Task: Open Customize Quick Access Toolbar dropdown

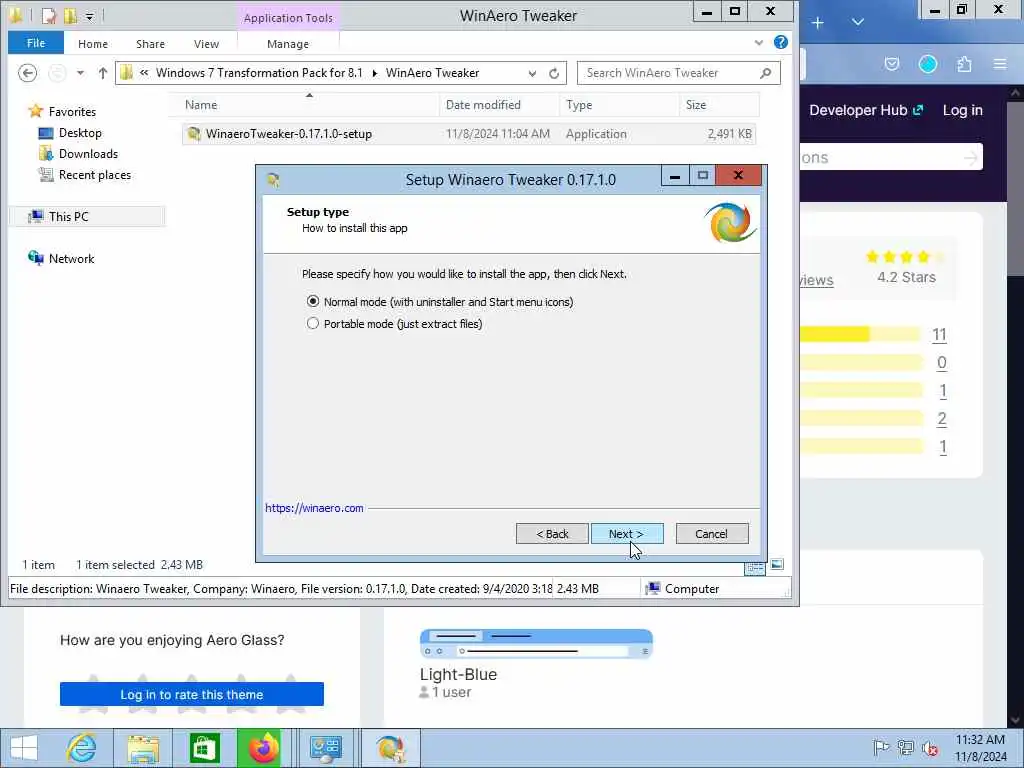Action: click(89, 16)
